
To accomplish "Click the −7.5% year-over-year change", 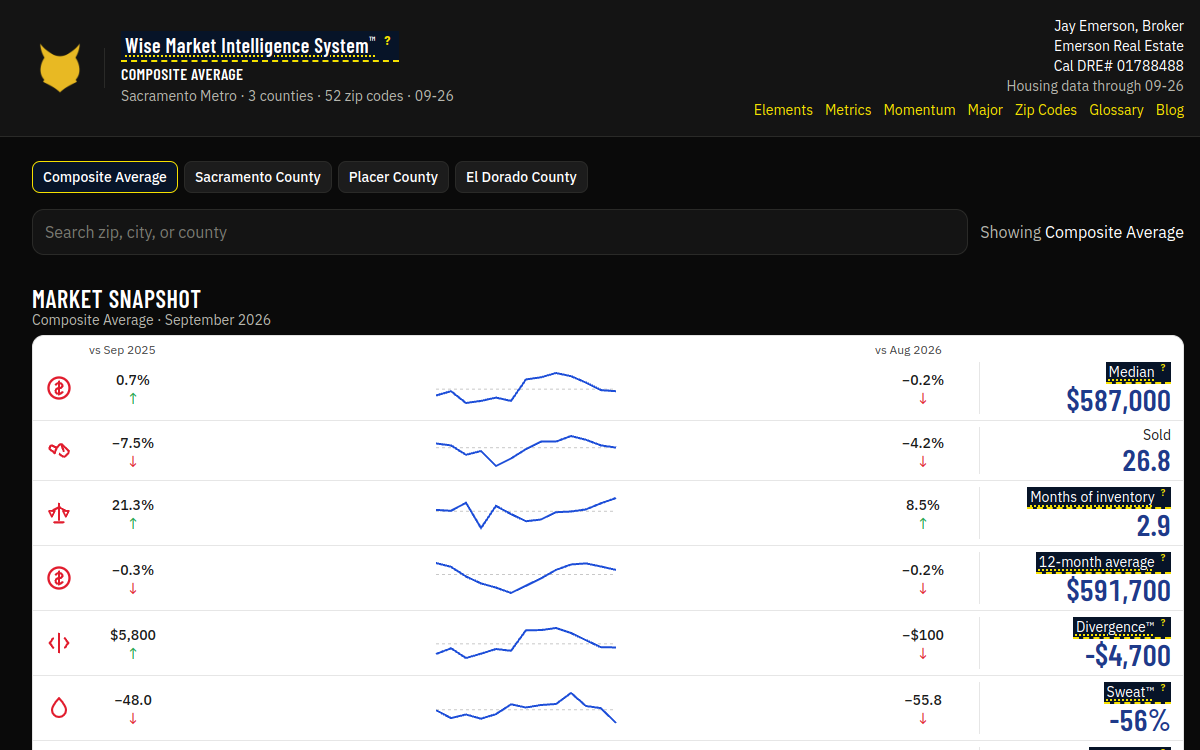I will (x=133, y=443).
